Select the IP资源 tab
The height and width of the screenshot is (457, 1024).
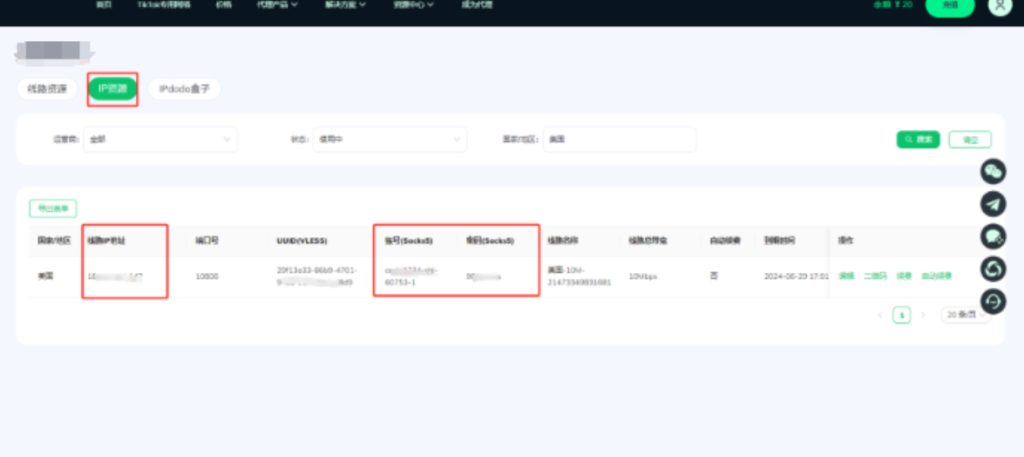[x=113, y=89]
